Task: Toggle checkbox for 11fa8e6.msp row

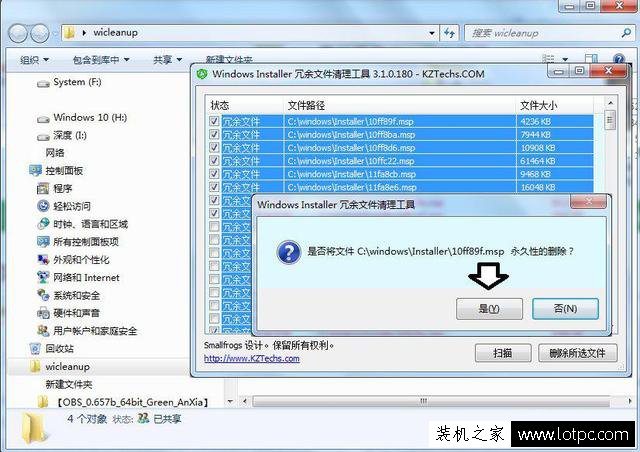Action: pyautogui.click(x=214, y=187)
